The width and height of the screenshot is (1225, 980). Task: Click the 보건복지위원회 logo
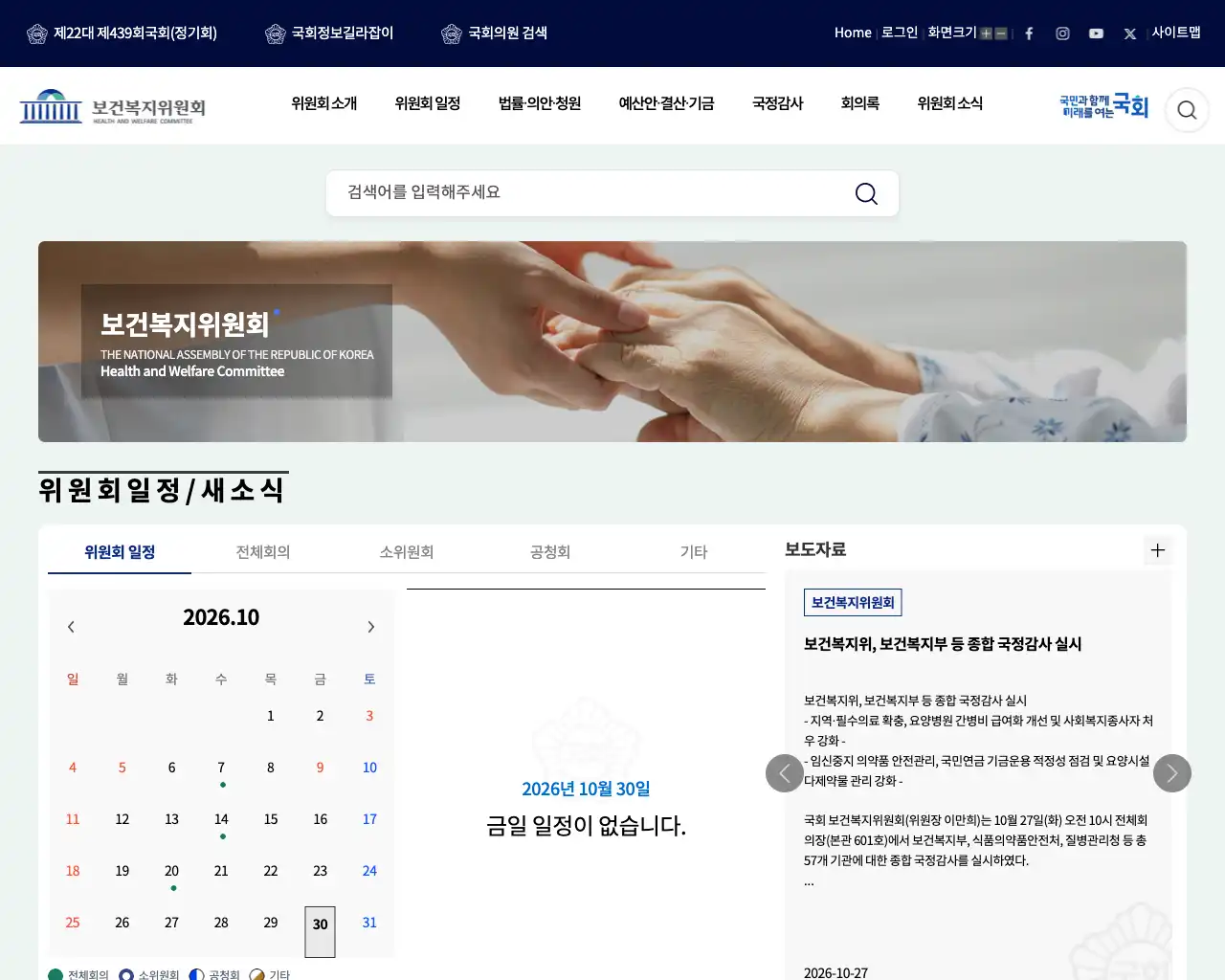point(113,106)
